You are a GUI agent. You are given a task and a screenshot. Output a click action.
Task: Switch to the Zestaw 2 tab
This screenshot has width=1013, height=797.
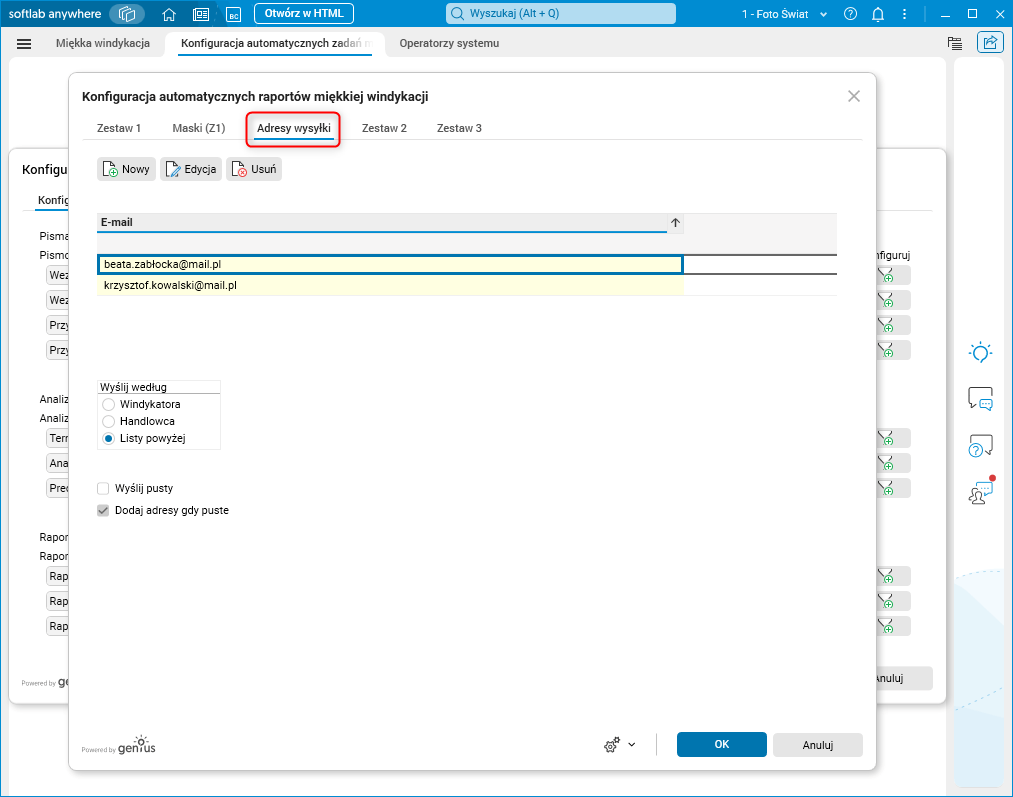384,128
